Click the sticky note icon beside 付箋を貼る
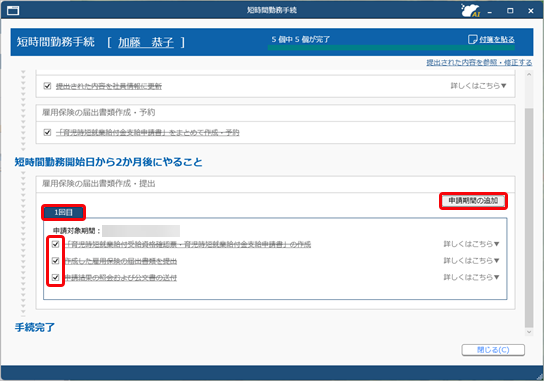Screen dimensions: 544x381 473,39
